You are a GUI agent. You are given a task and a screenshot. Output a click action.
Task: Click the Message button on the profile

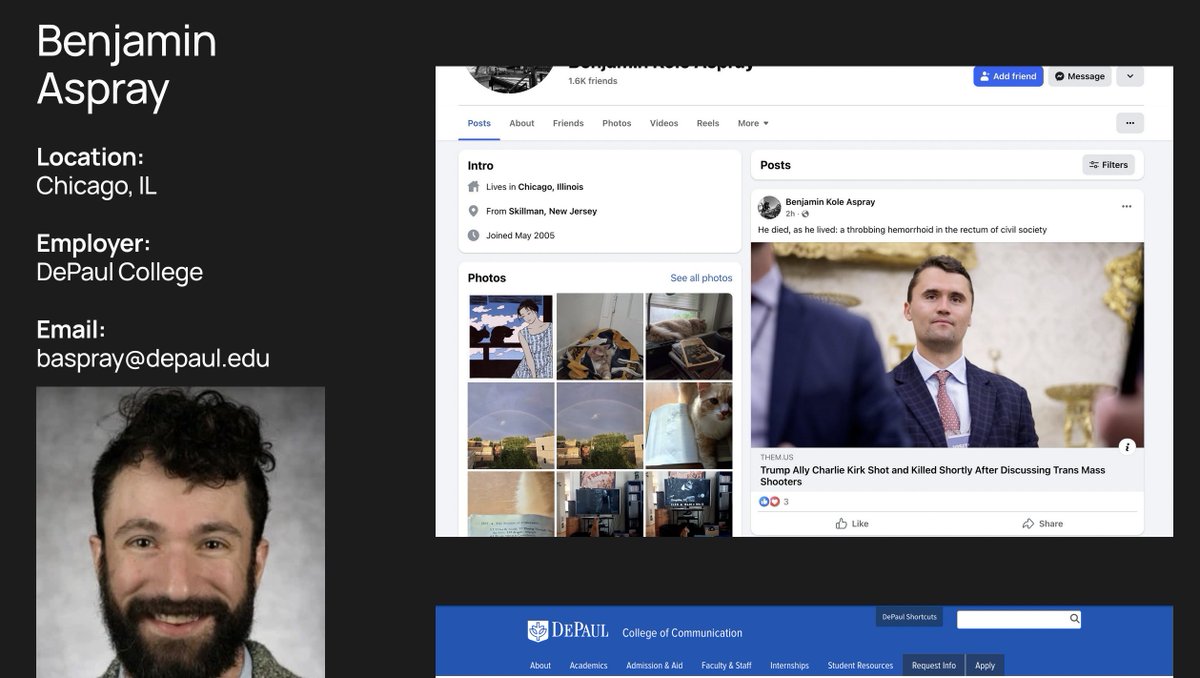[1079, 76]
